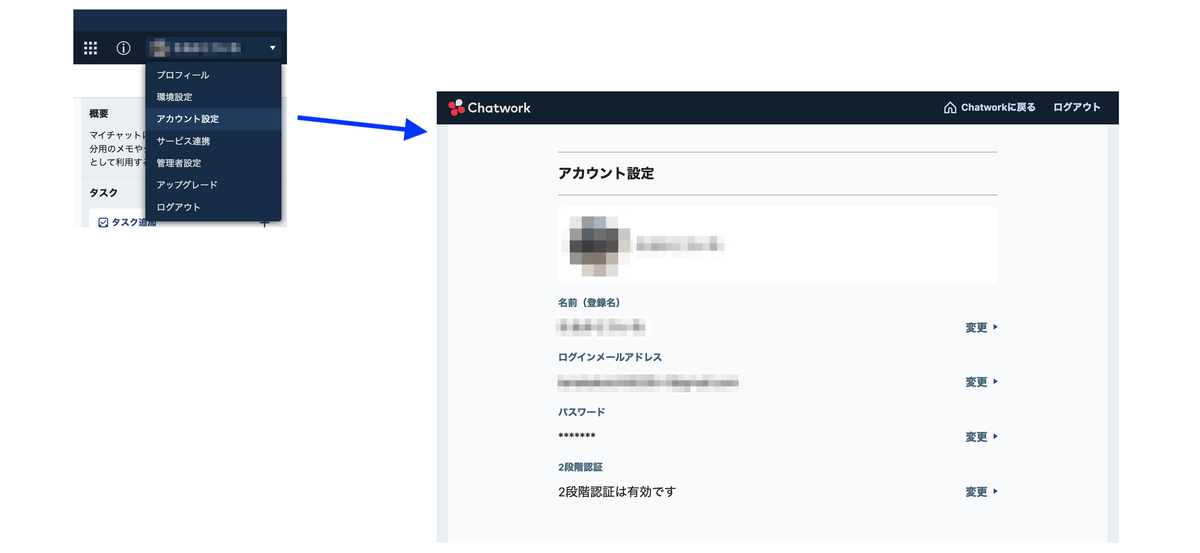This screenshot has width=1200, height=553.
Task: Expand the user account dropdown arrow
Action: click(272, 48)
